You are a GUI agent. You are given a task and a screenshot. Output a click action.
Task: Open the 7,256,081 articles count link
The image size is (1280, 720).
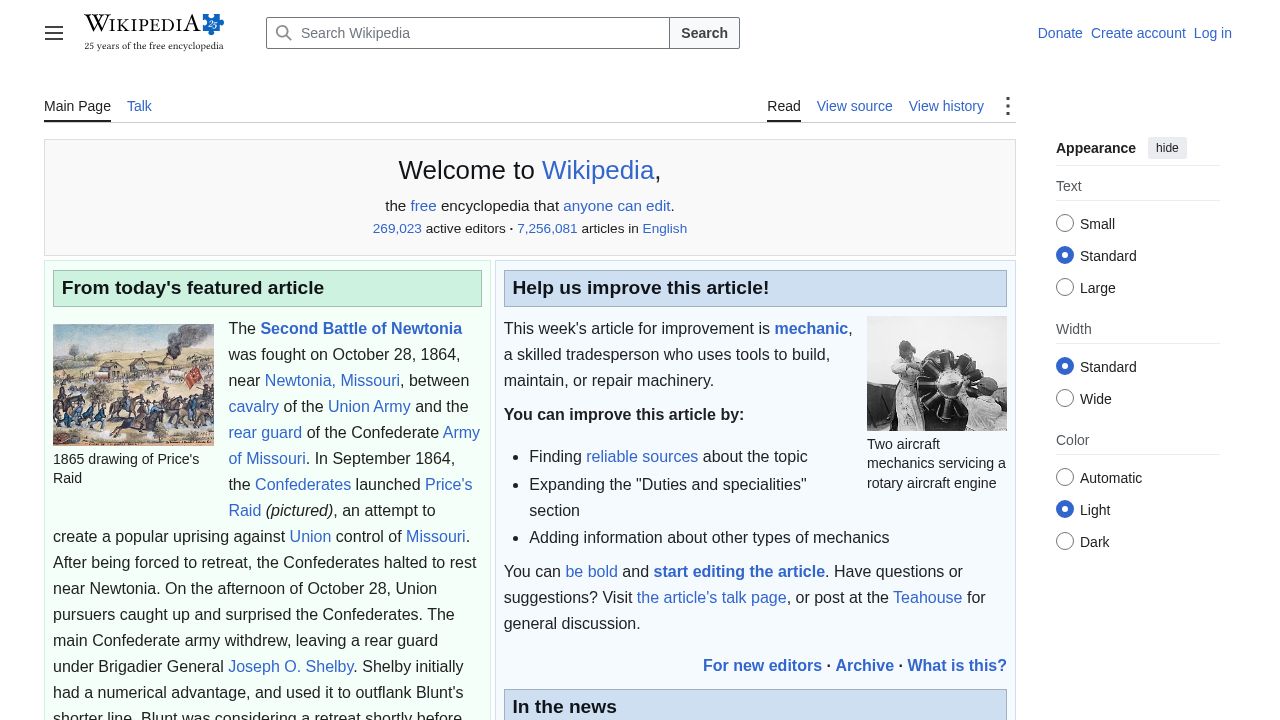tap(547, 228)
